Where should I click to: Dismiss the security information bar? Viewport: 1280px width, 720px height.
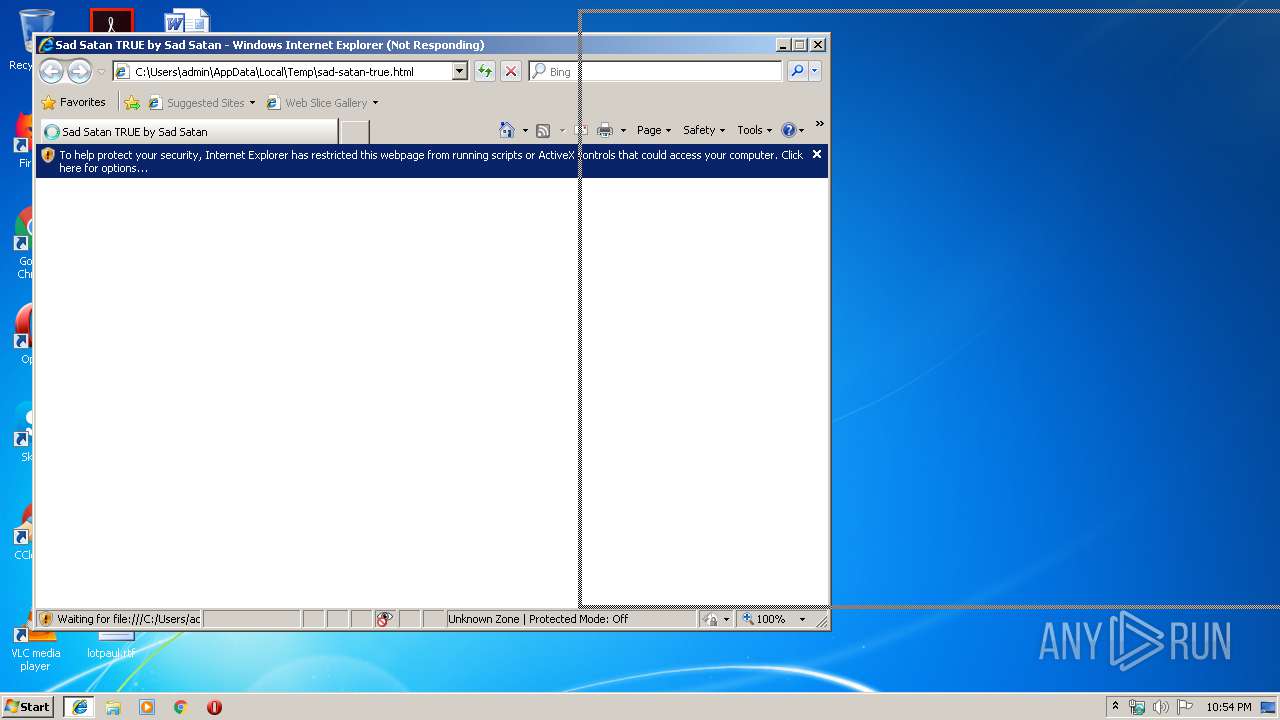(x=817, y=154)
